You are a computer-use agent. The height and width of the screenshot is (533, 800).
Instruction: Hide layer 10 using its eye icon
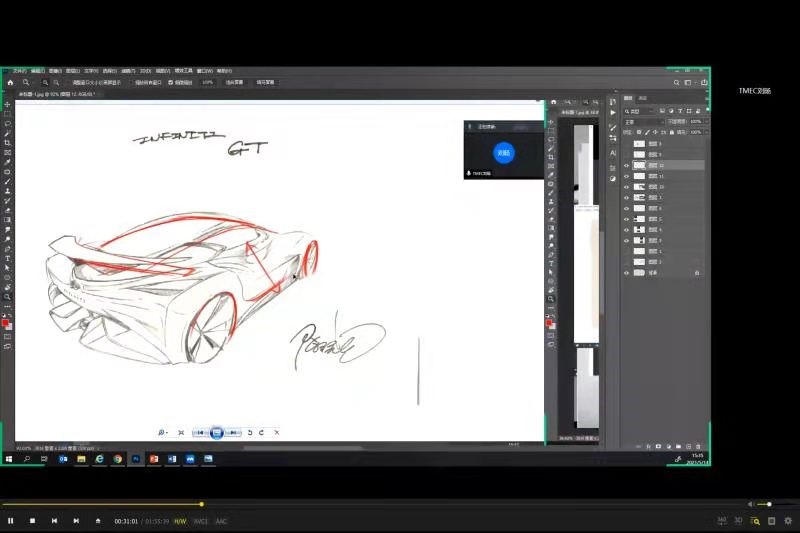(627, 187)
